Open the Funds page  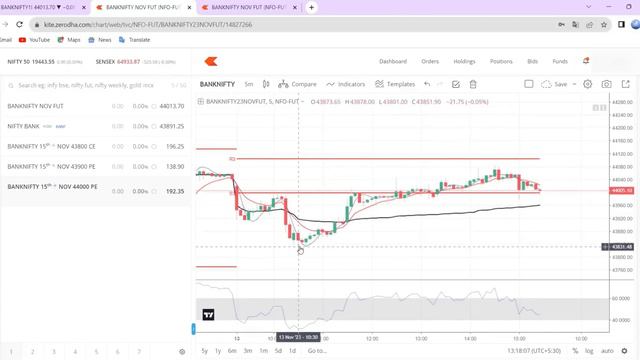pyautogui.click(x=560, y=61)
